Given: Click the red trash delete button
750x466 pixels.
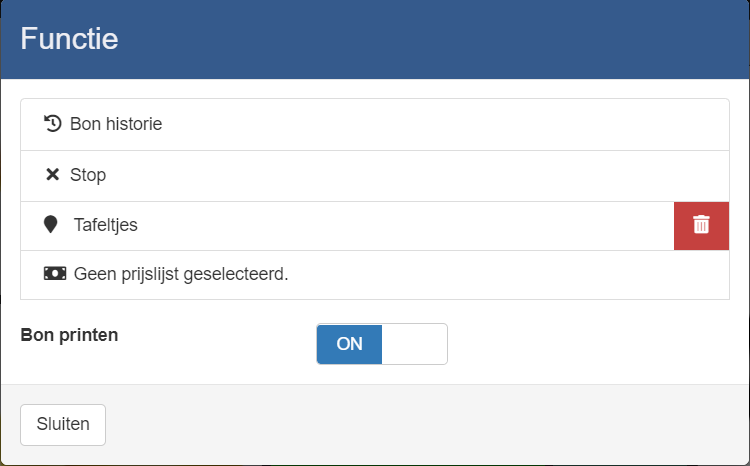Looking at the screenshot, I should (x=701, y=225).
